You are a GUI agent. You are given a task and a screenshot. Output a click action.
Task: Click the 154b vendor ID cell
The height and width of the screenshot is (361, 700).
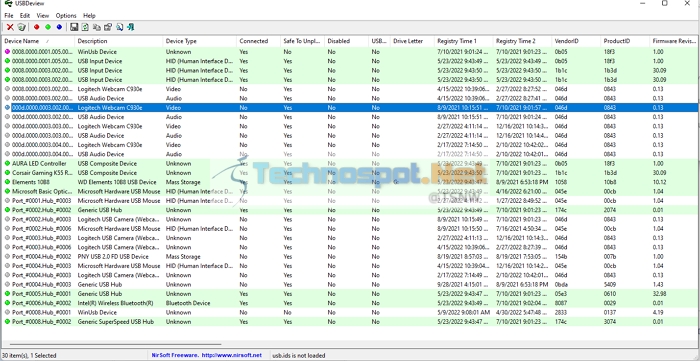point(561,257)
